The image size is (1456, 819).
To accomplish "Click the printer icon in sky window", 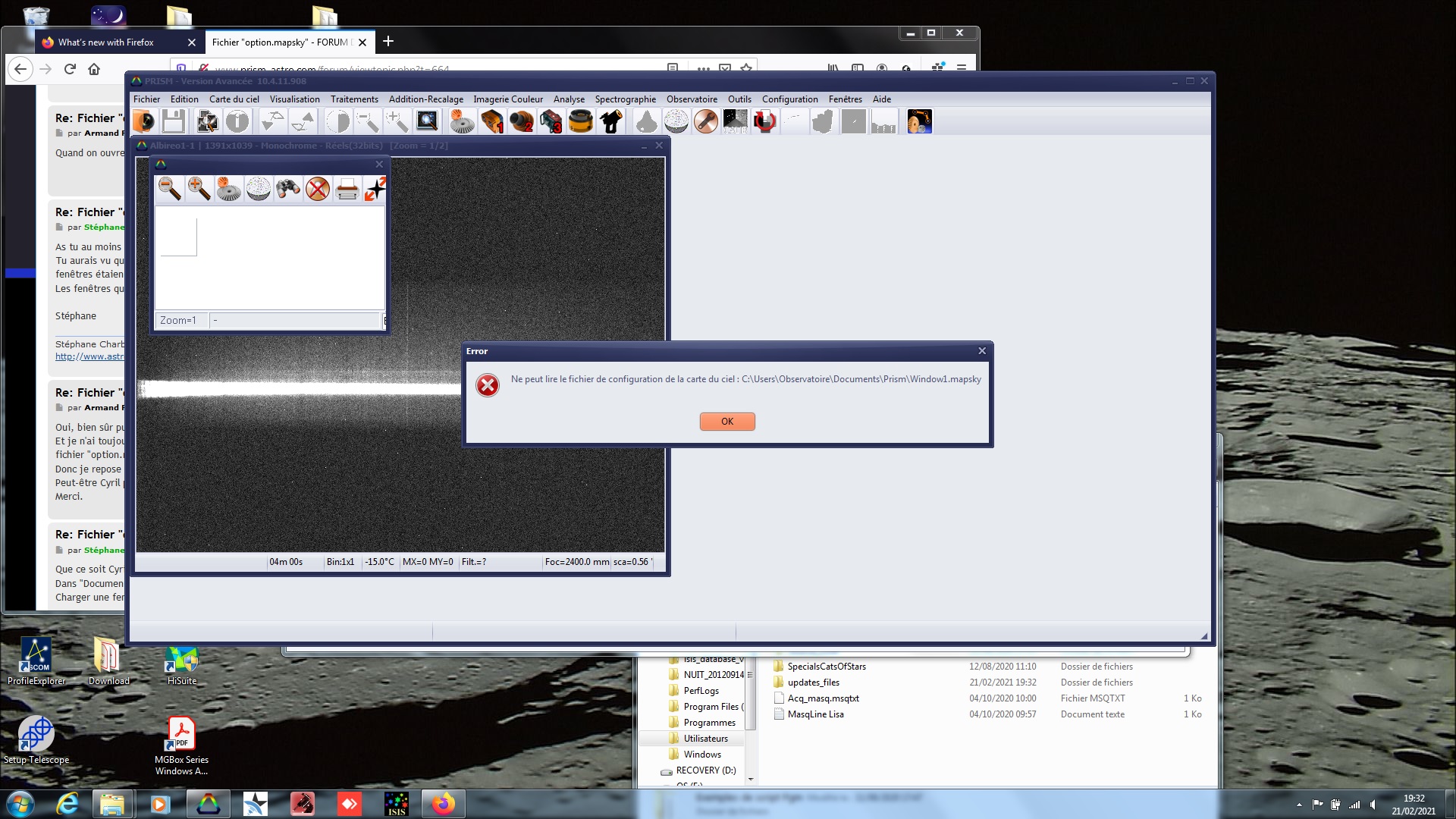I will 347,189.
